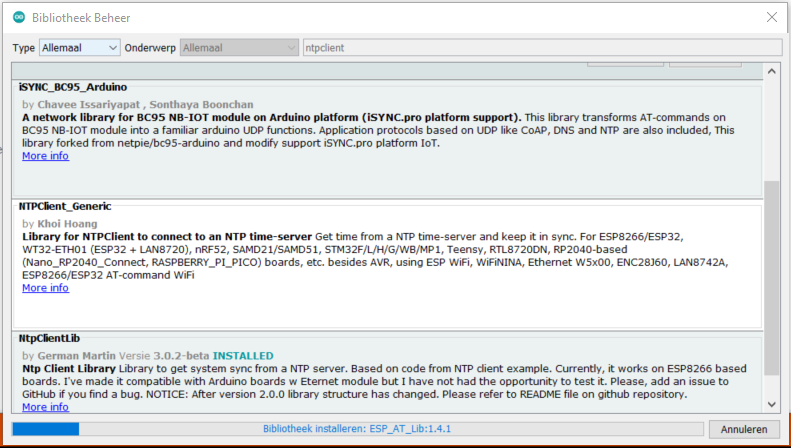Select the NTPClient_Generic library title
791x448 pixels.
coord(65,206)
